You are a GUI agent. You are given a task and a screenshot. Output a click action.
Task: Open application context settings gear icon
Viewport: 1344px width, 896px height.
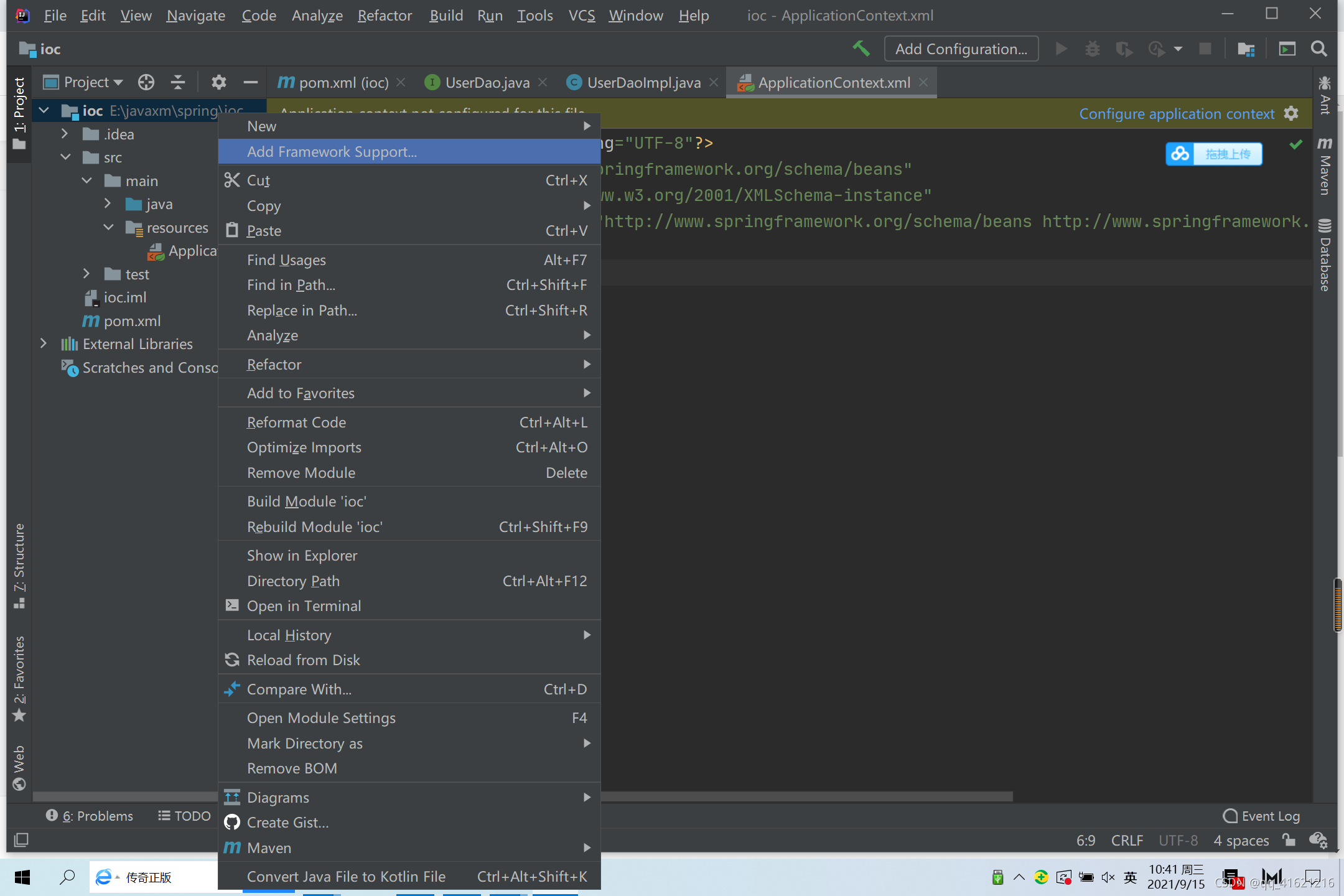pyautogui.click(x=1291, y=113)
